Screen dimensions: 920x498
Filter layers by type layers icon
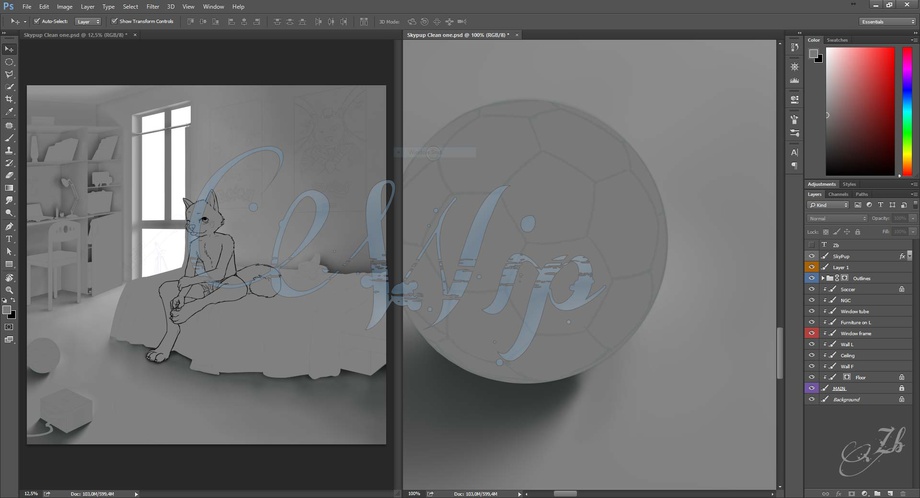pyautogui.click(x=881, y=205)
